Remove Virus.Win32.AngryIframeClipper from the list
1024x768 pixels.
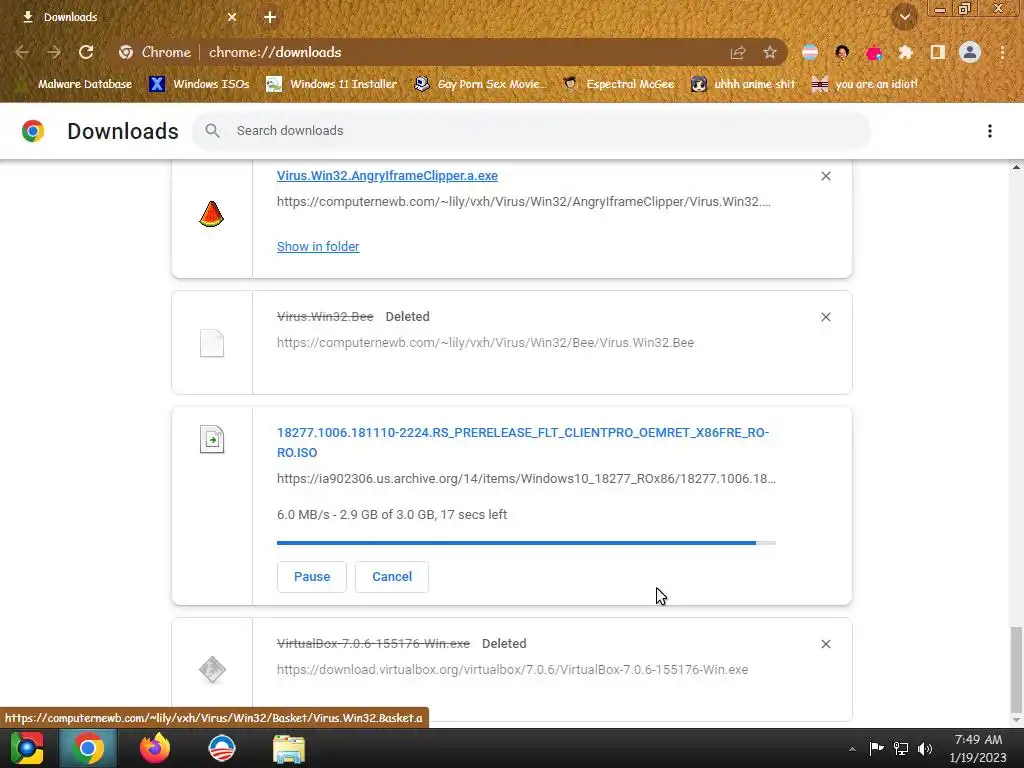click(x=825, y=176)
